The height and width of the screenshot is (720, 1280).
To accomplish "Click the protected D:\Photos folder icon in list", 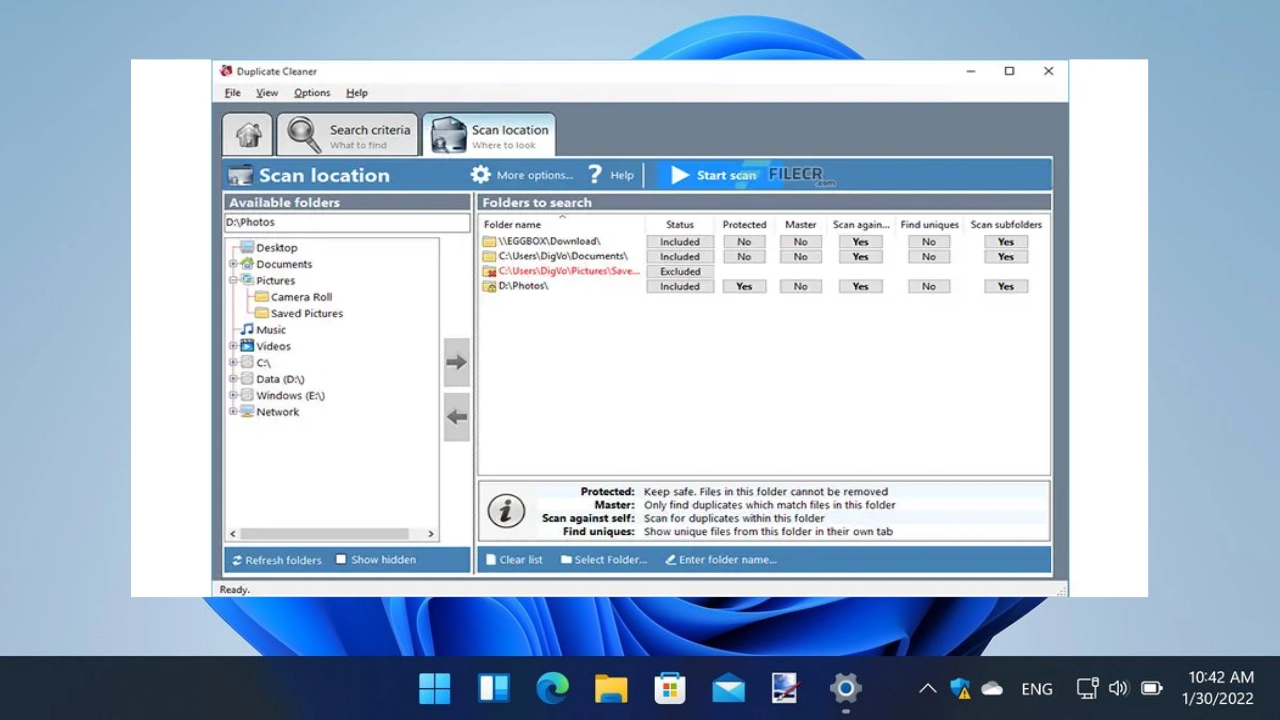I will (x=489, y=286).
